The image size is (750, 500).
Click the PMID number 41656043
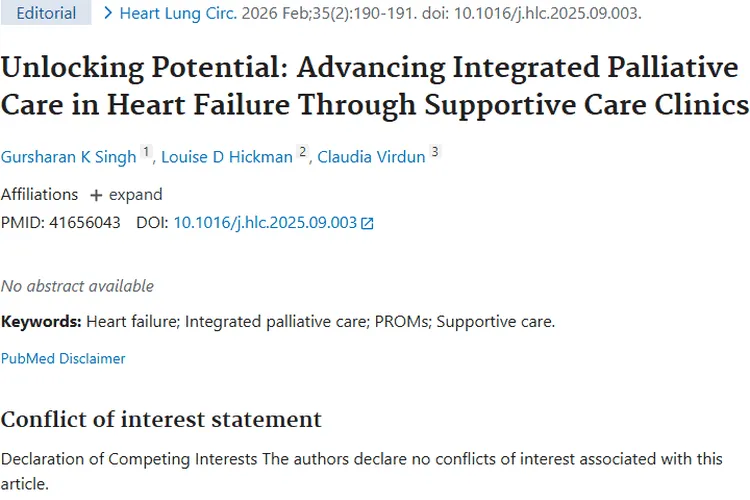point(81,223)
